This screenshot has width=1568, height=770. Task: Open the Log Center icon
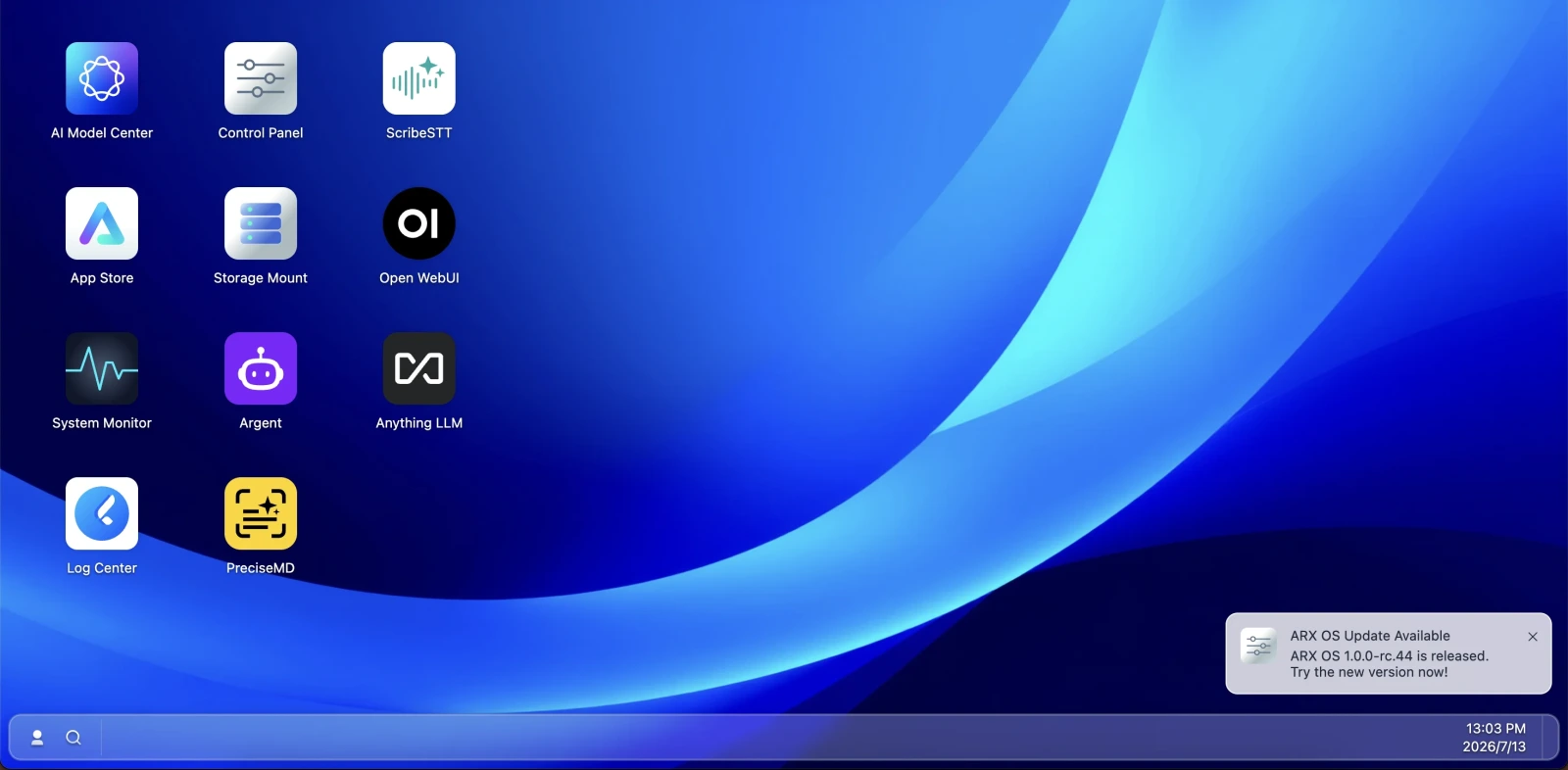click(102, 513)
